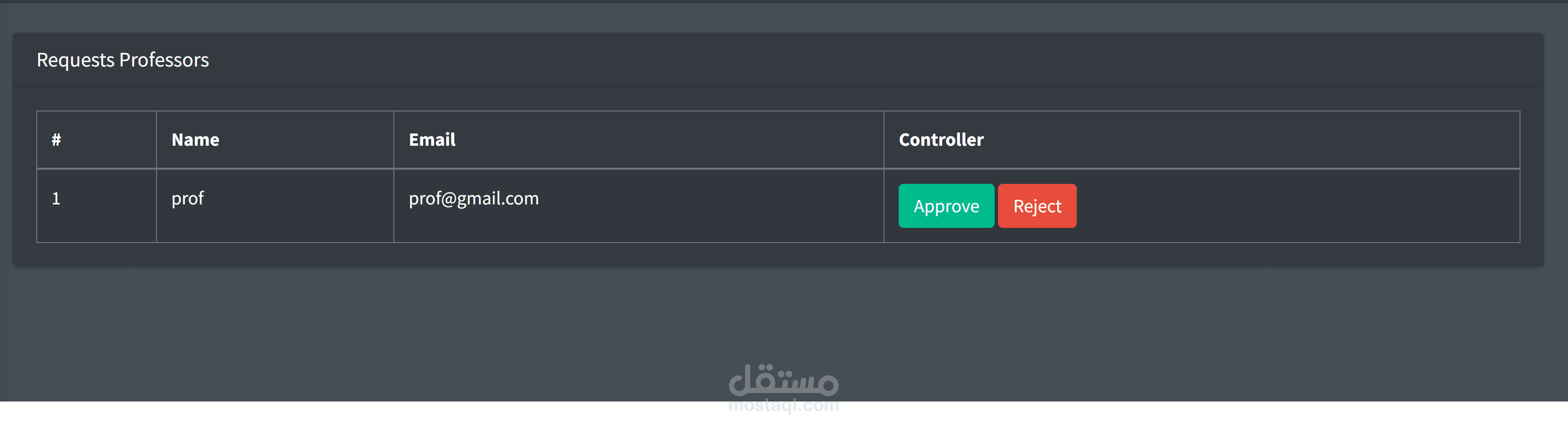Click the prof name cell
This screenshot has height=423, width=1568.
274,205
